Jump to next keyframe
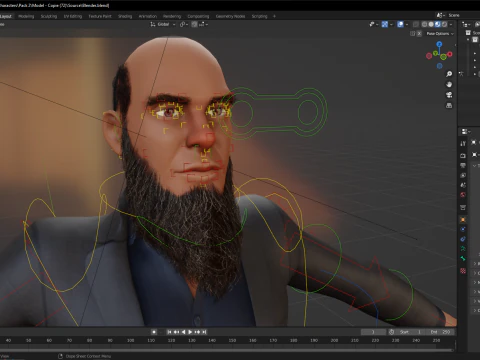 pos(197,332)
